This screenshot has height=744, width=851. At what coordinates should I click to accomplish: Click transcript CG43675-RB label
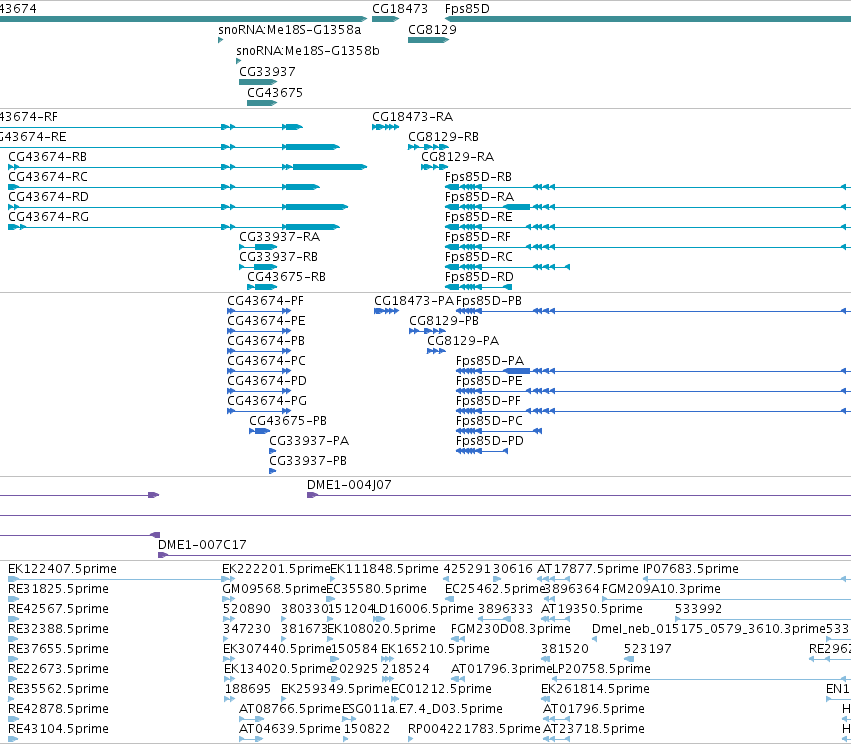tap(286, 278)
